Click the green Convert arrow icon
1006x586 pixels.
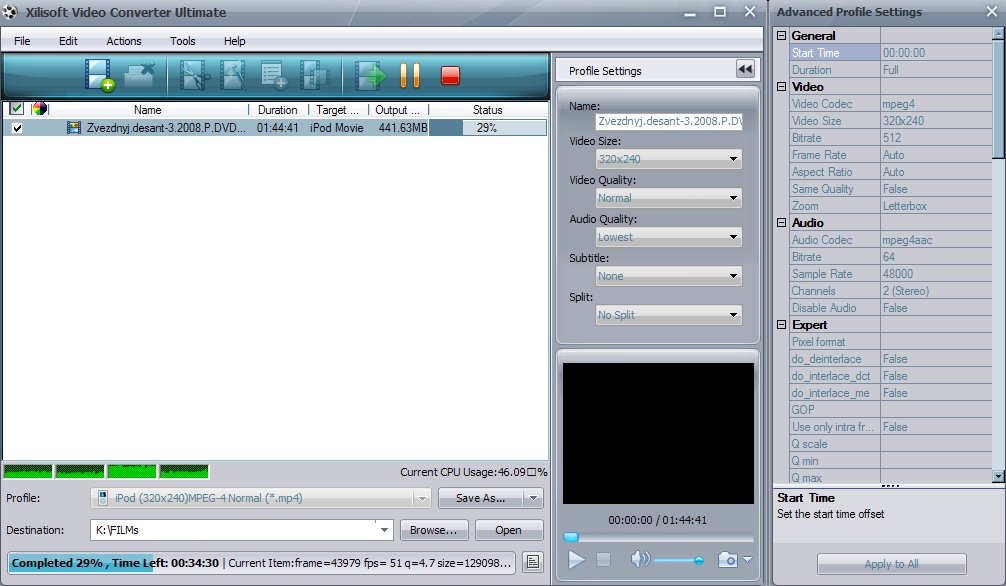pos(371,75)
